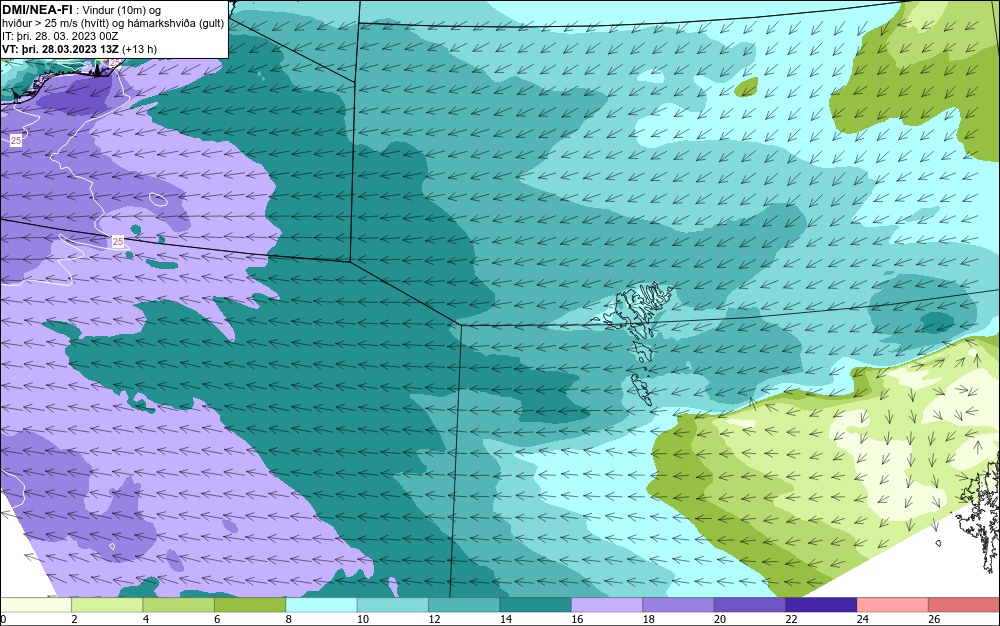
Task: Click the DMI/NEA-FI title heading
Action: click(x=37, y=10)
